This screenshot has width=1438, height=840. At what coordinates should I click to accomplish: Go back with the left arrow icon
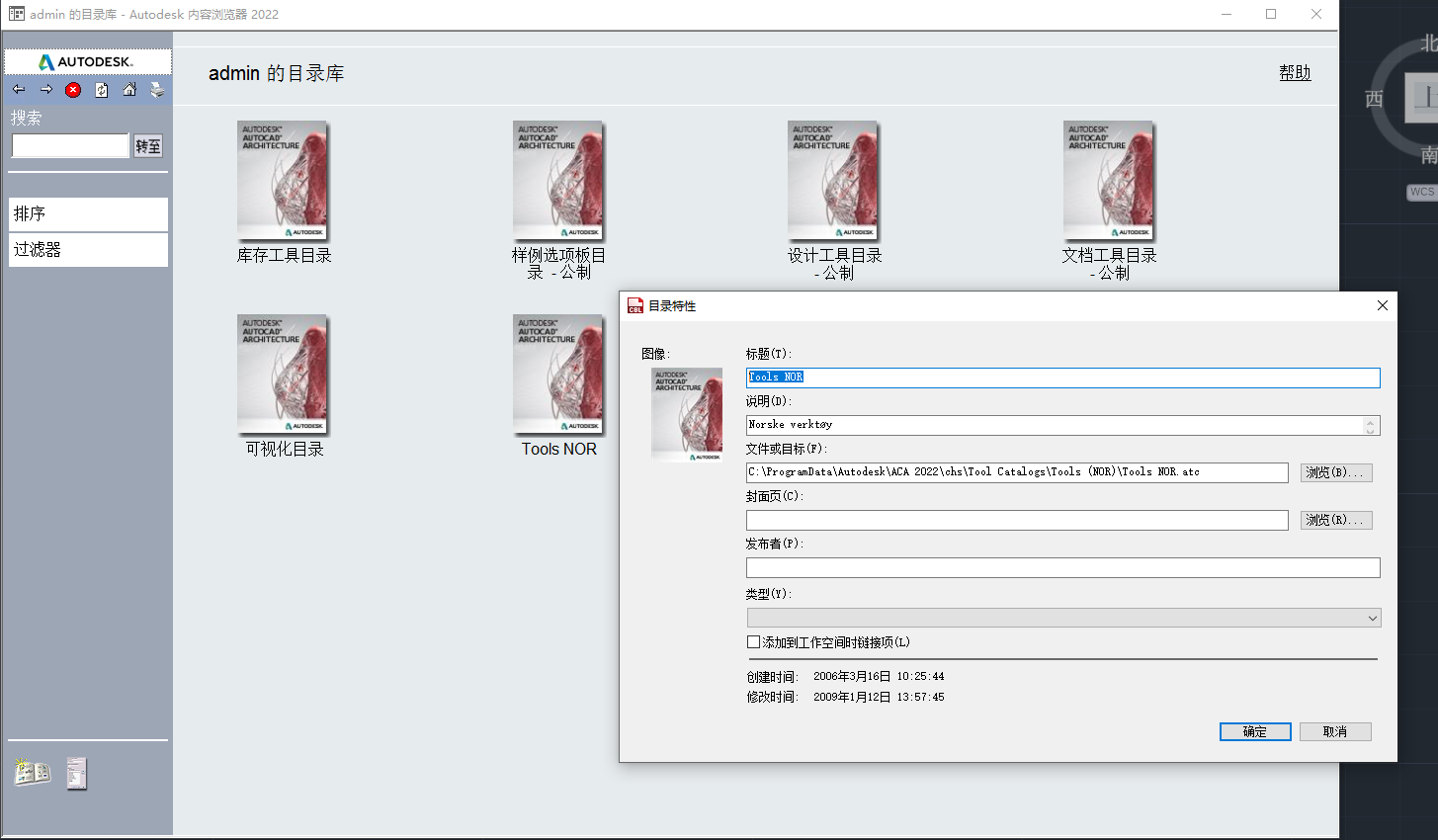click(19, 90)
